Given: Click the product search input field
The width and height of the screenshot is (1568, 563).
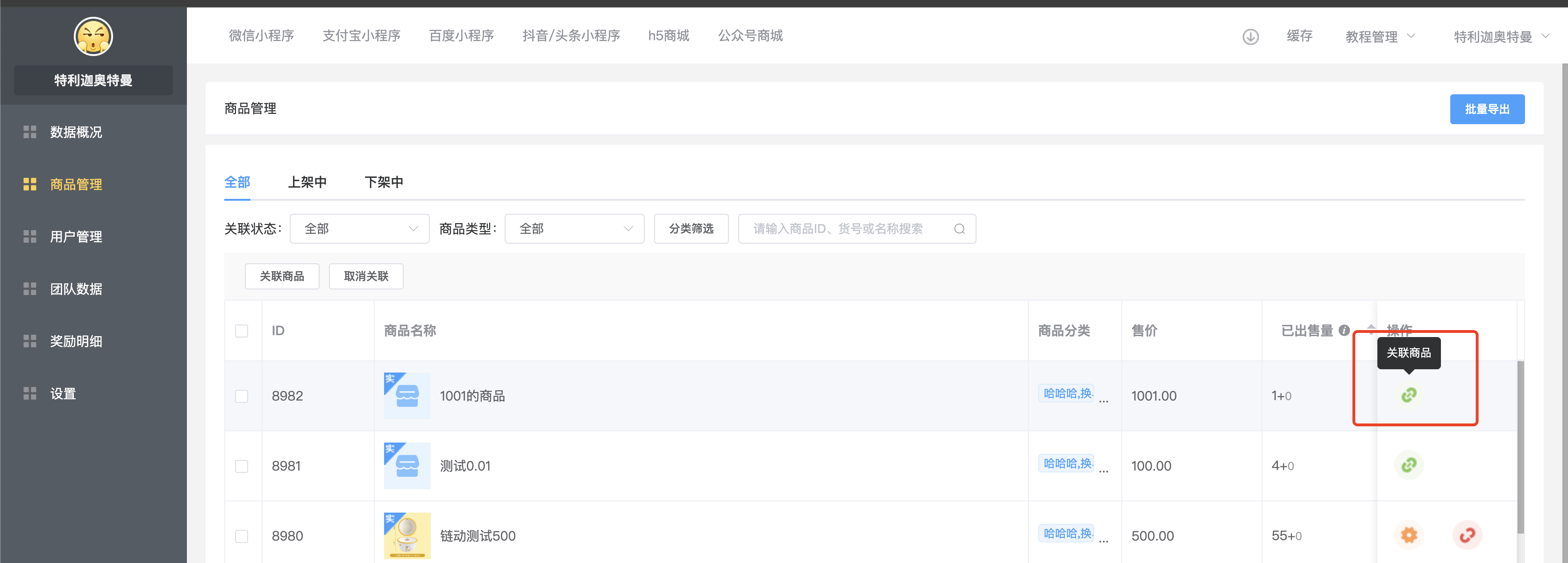Looking at the screenshot, I should pos(846,229).
